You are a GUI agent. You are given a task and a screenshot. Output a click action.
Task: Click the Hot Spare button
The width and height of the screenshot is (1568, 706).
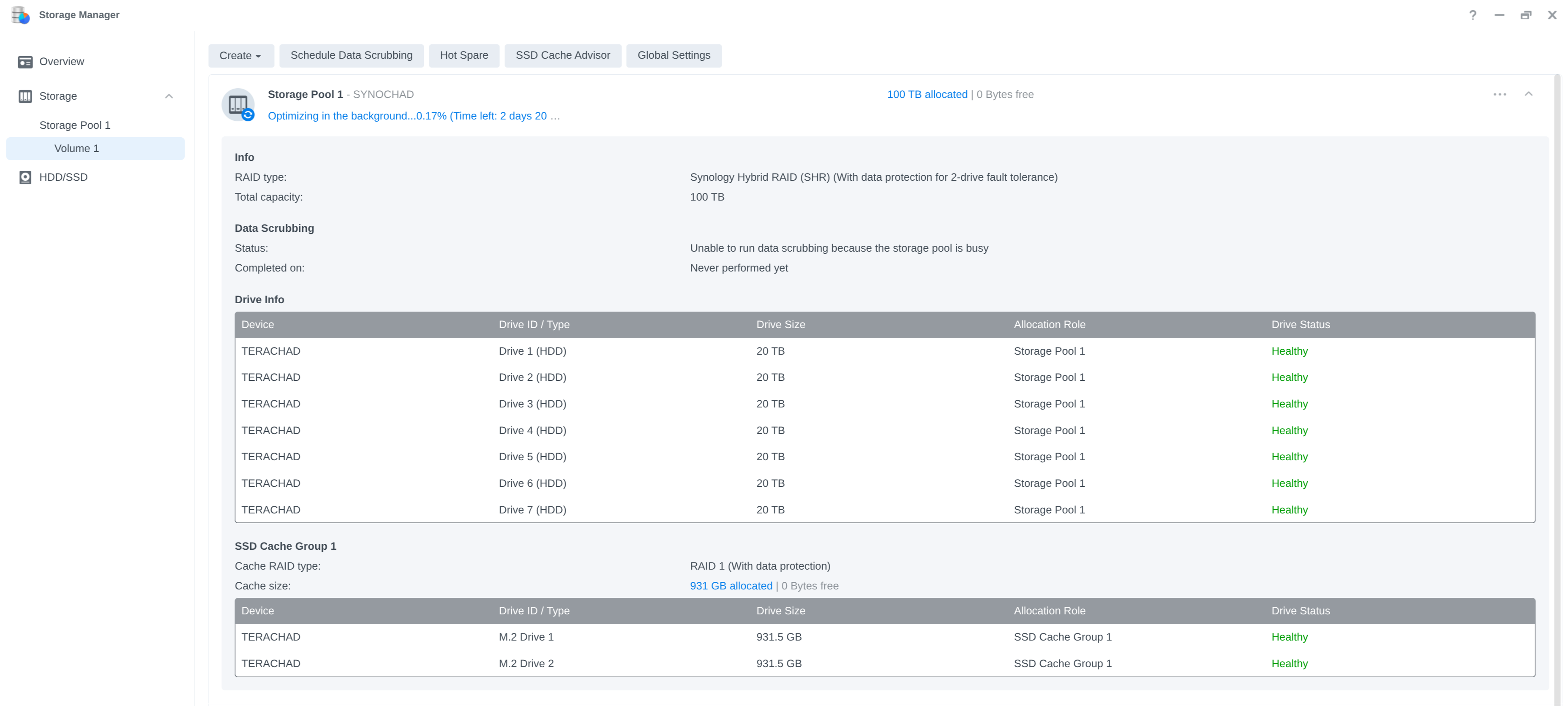click(x=464, y=55)
